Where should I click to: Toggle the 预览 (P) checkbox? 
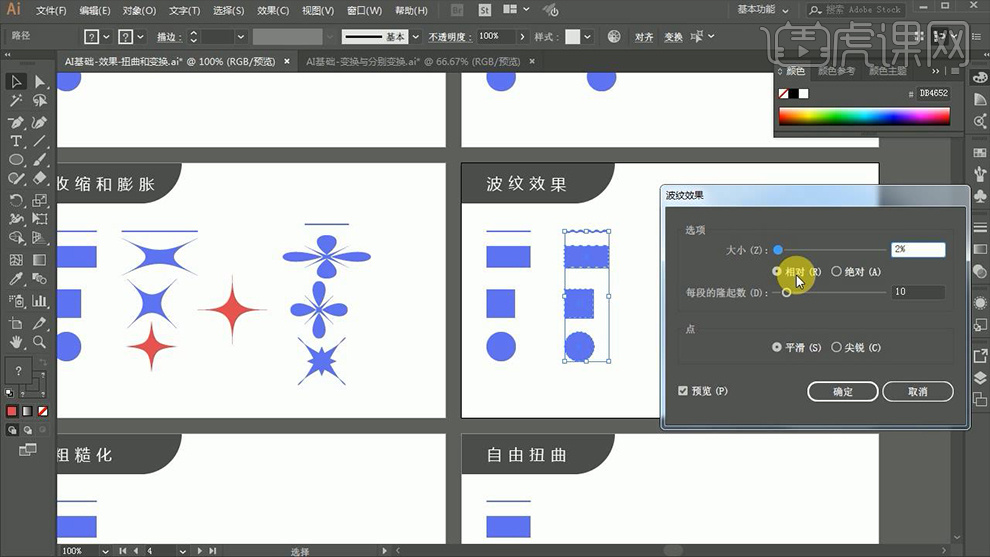(x=683, y=391)
